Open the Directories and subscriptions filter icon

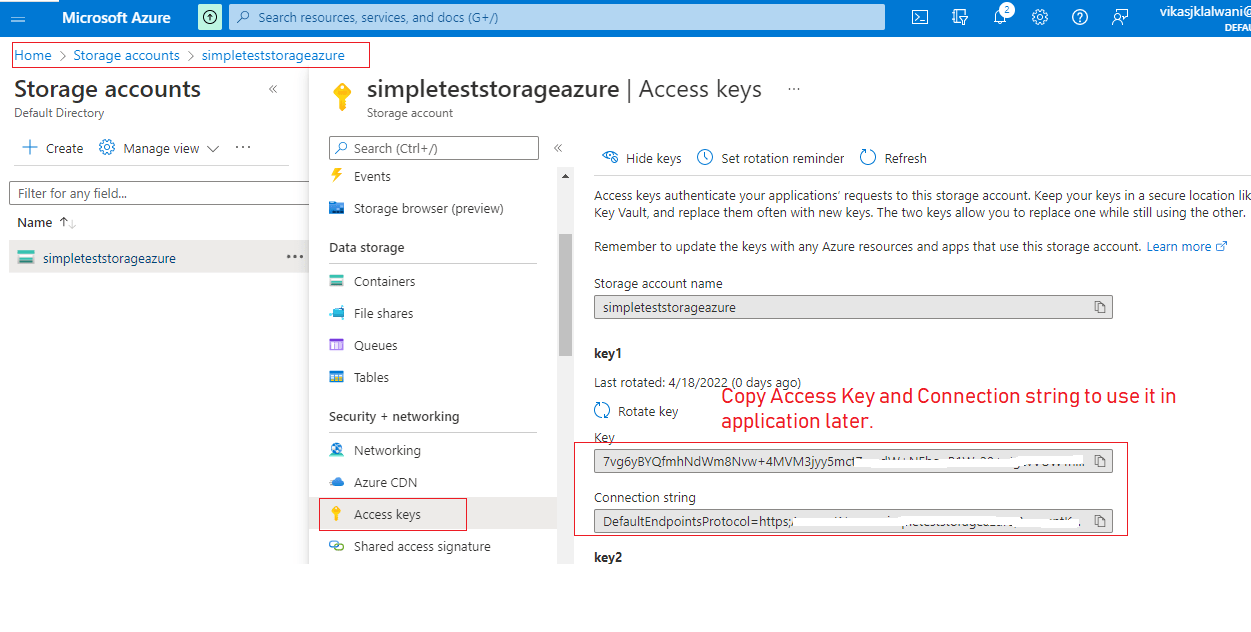(961, 17)
